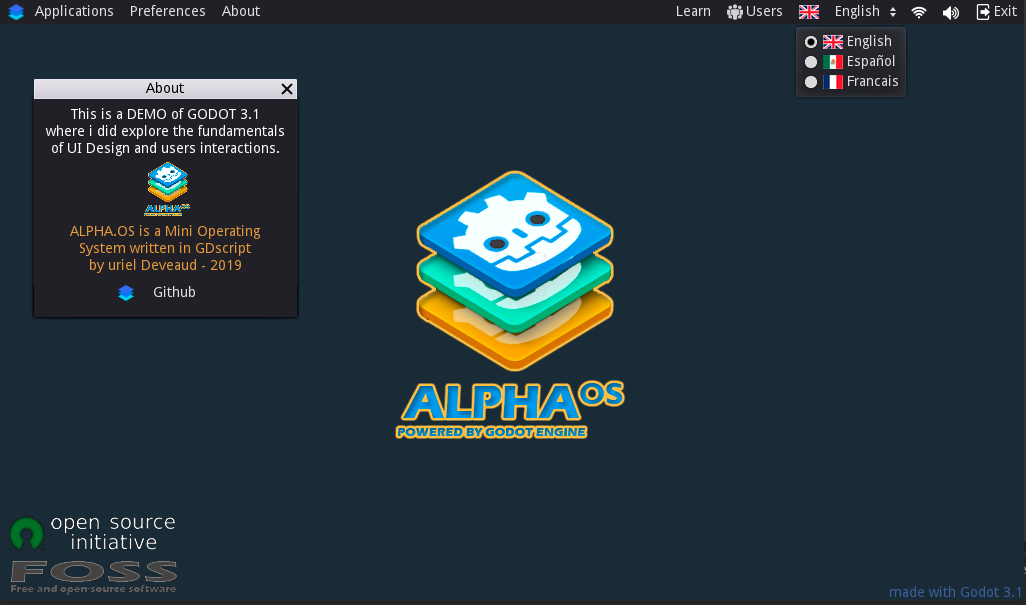Choose the Español text option
Image resolution: width=1026 pixels, height=605 pixels.
click(x=871, y=61)
